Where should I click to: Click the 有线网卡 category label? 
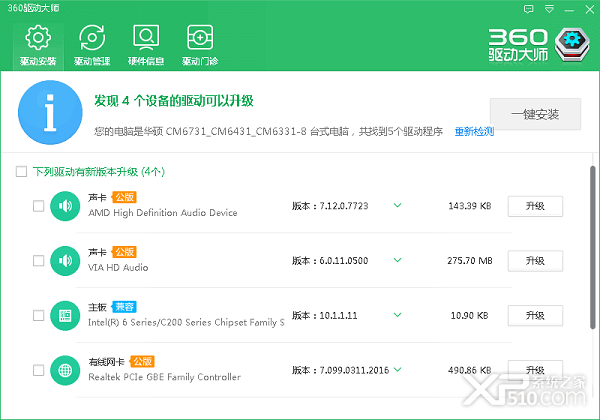[x=106, y=362]
